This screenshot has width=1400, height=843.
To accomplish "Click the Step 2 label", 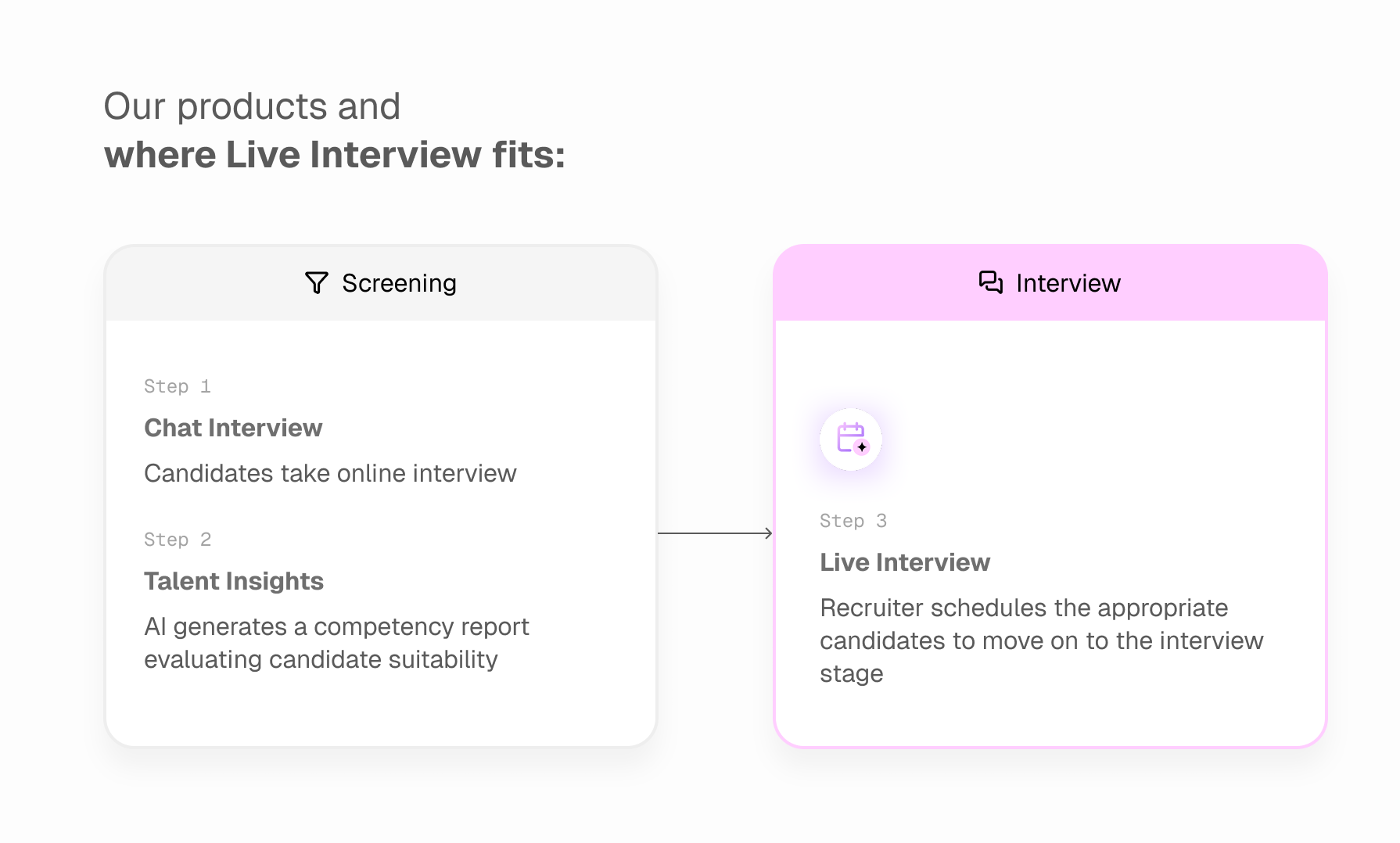I will (x=178, y=540).
